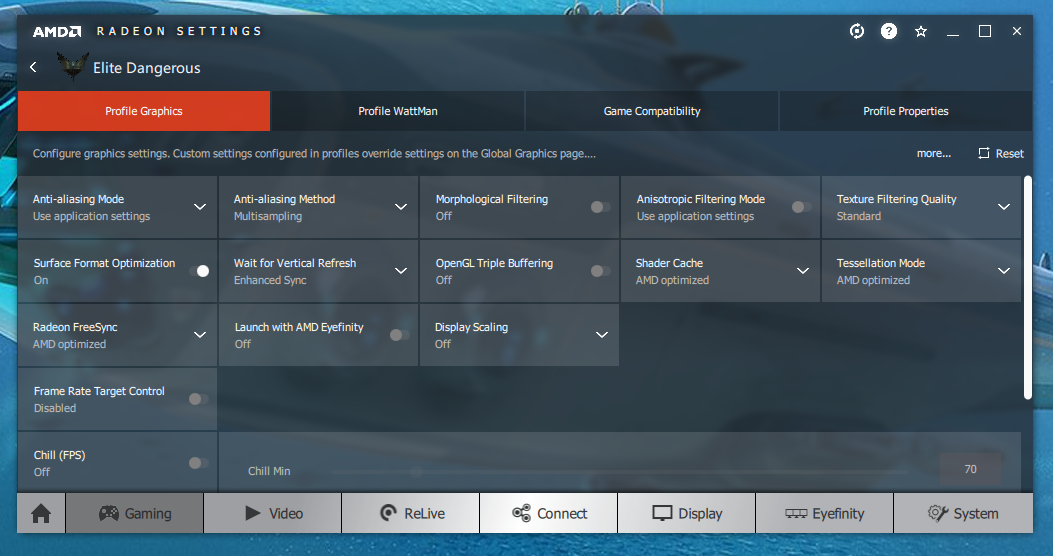Turn on Chill (FPS) switch
Viewport: 1053px width, 556px height.
(x=199, y=463)
